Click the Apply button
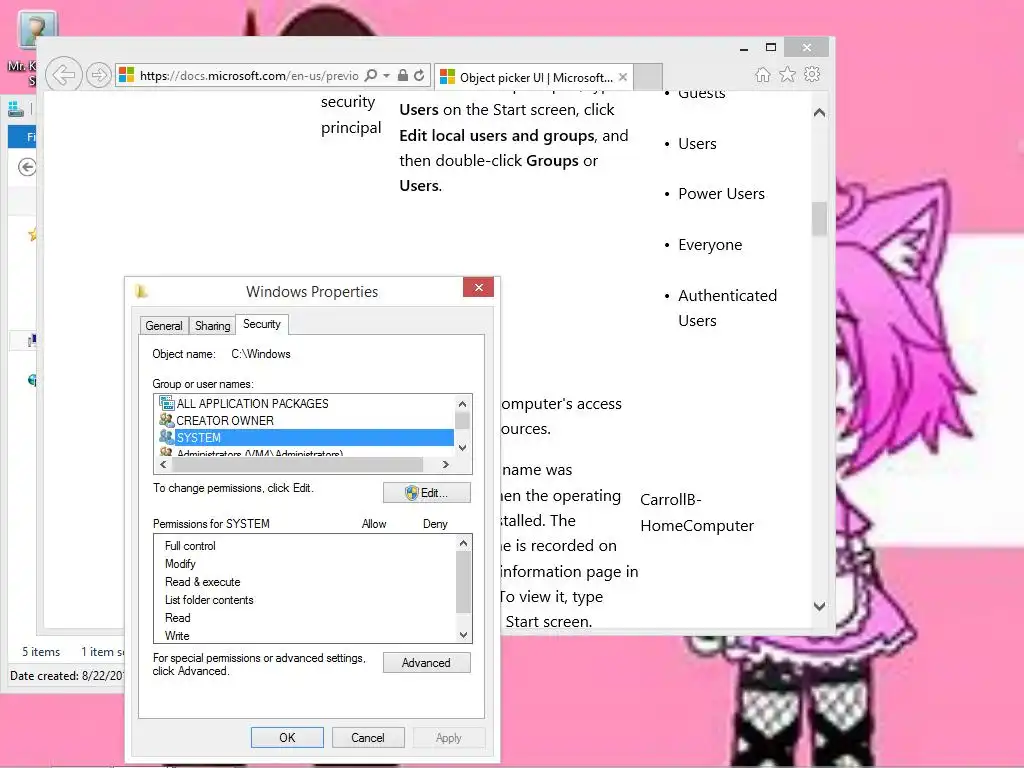The image size is (1024, 768). click(449, 737)
